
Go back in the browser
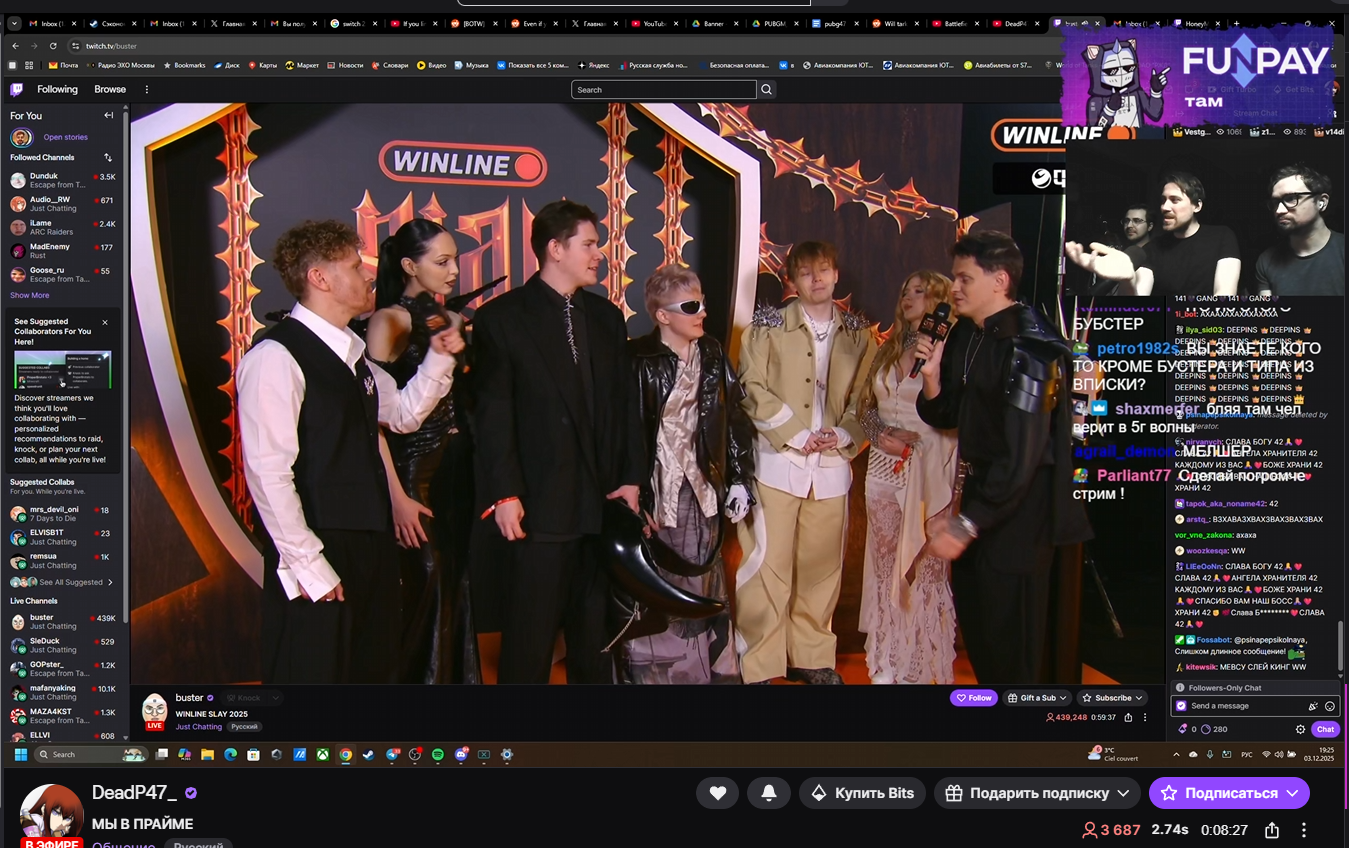coord(15,46)
